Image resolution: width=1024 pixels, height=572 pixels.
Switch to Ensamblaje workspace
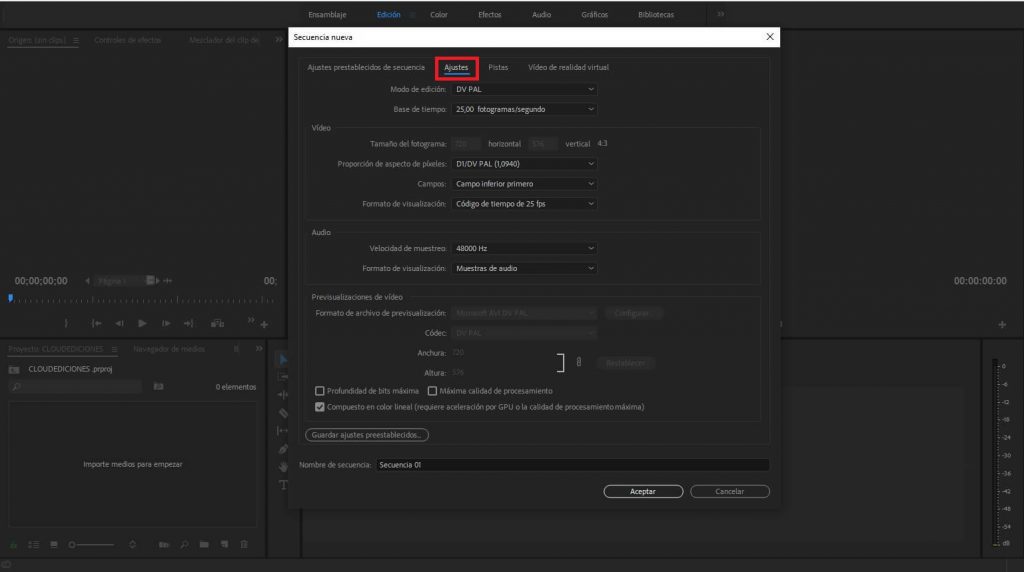pos(327,14)
